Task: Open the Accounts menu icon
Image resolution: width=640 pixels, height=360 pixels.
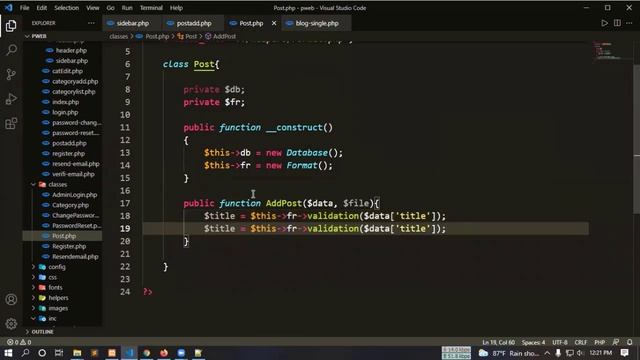Action: 11,300
